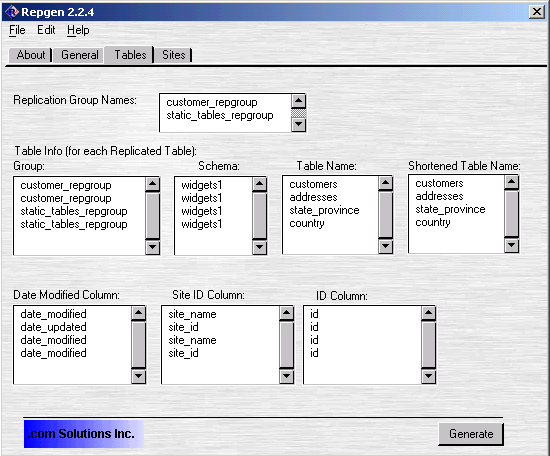The width and height of the screenshot is (550, 456).
Task: Click up arrow of Schema list scrollbar
Action: point(260,184)
